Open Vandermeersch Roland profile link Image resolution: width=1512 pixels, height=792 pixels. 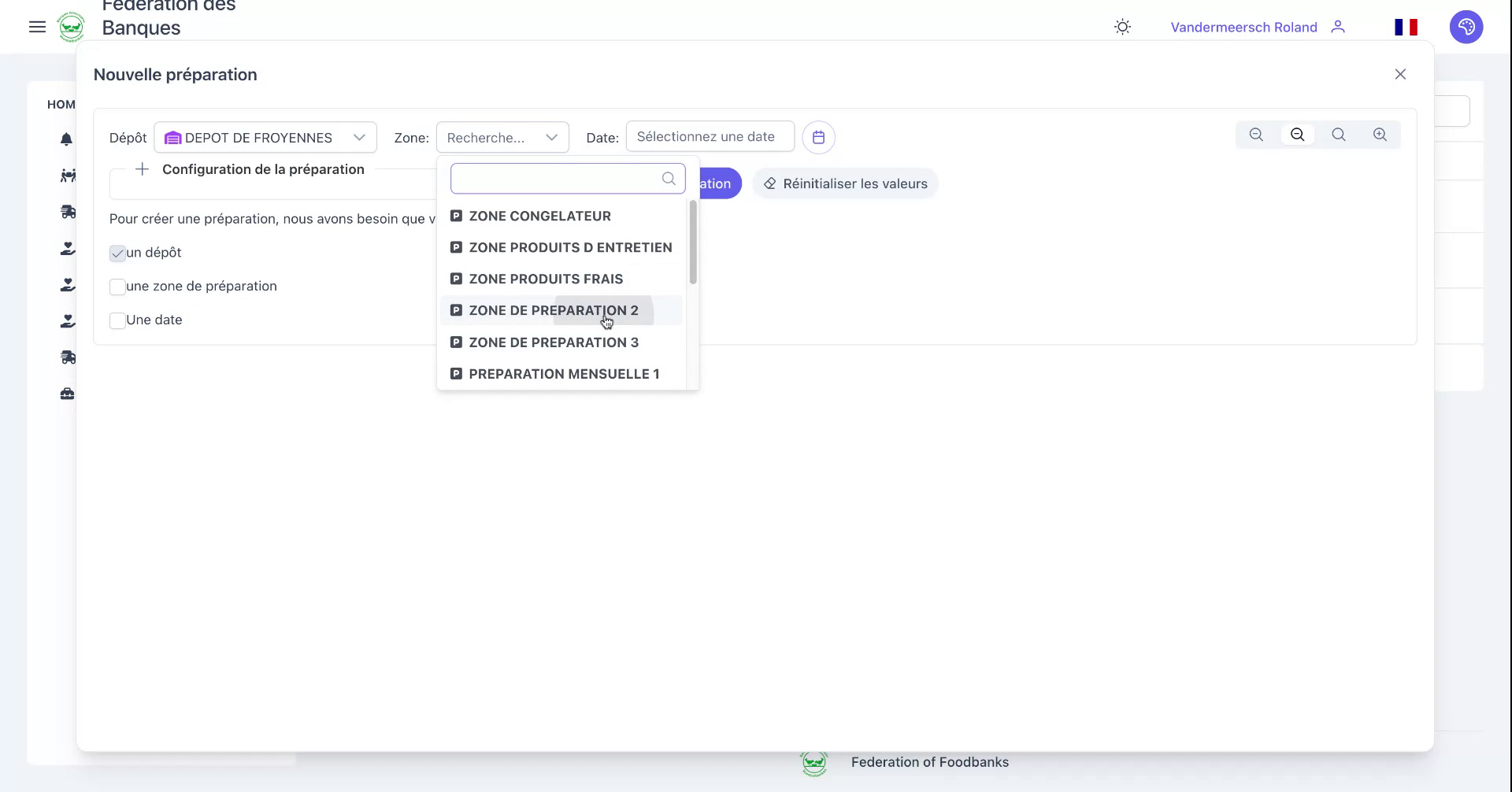tap(1243, 27)
